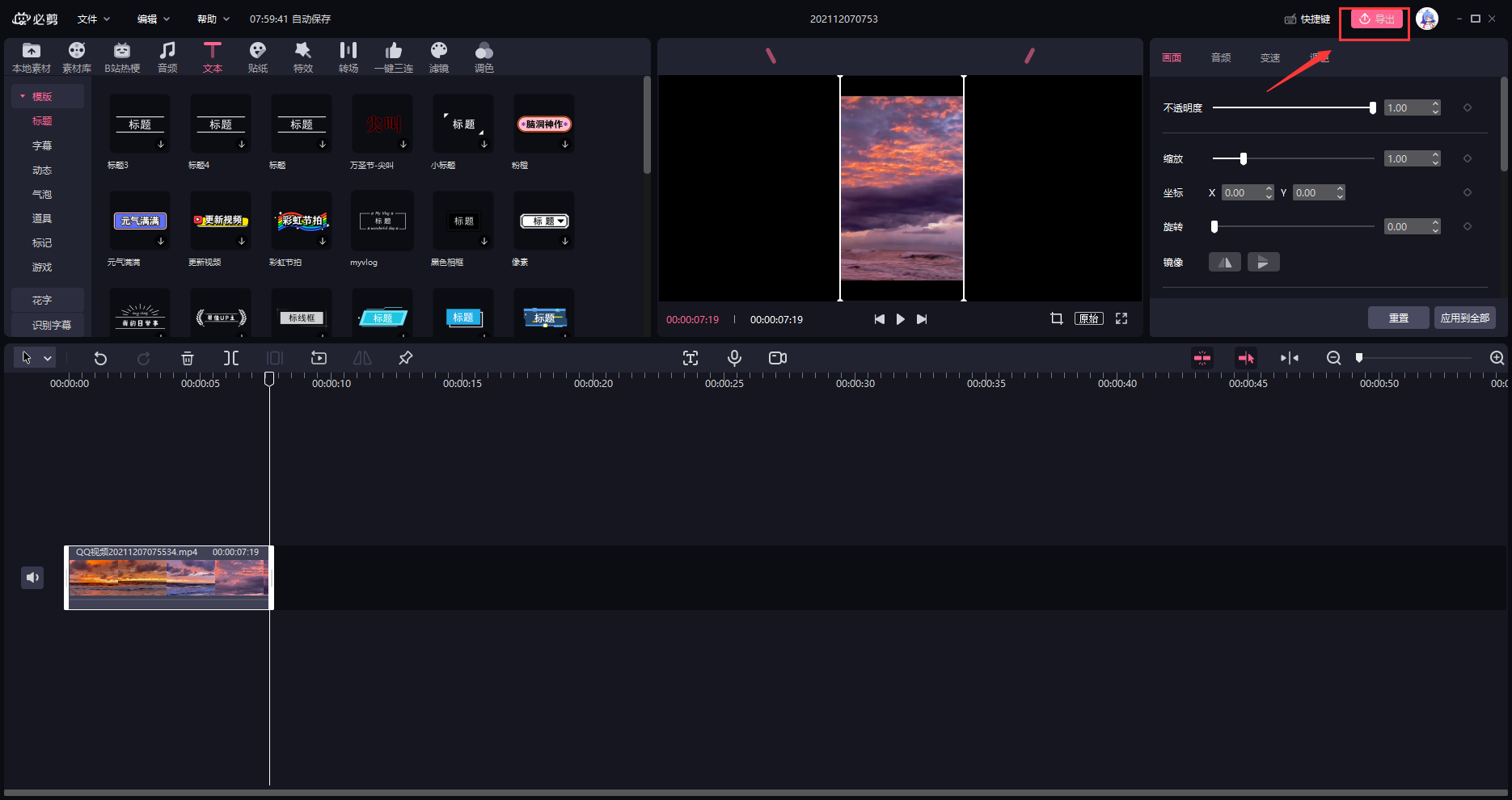Switch to the 音频 properties tab
The height and width of the screenshot is (800, 1512).
(1221, 57)
